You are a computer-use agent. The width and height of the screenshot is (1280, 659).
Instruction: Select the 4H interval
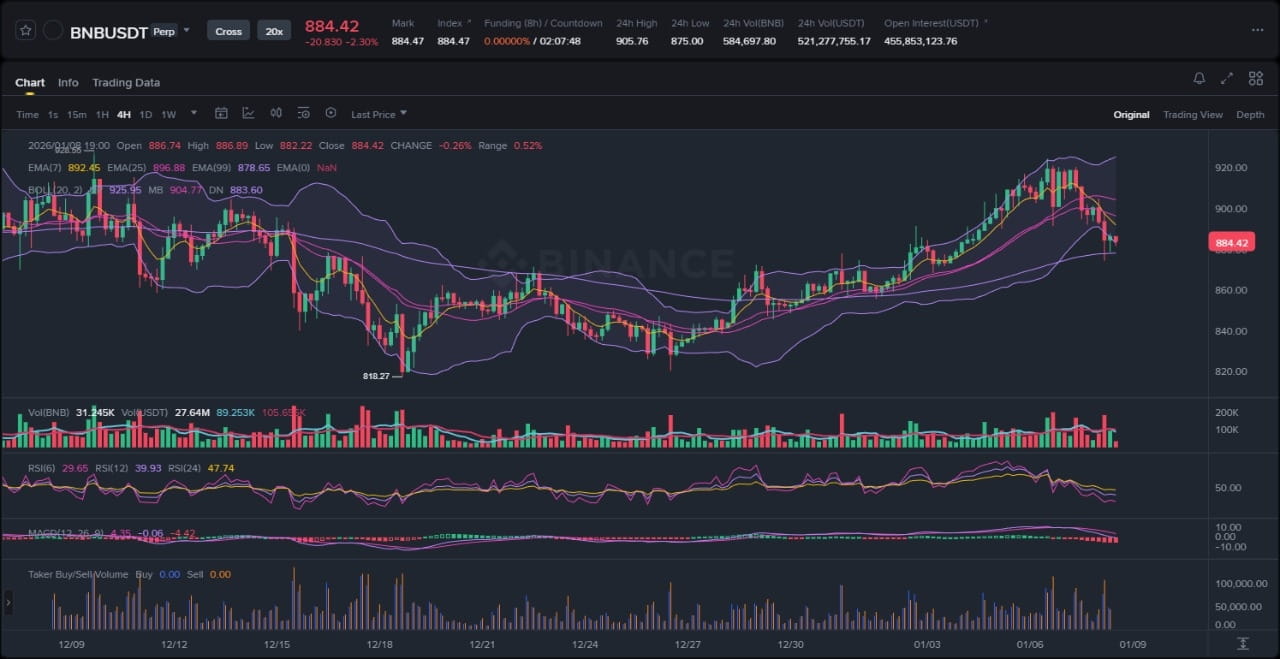pos(124,114)
